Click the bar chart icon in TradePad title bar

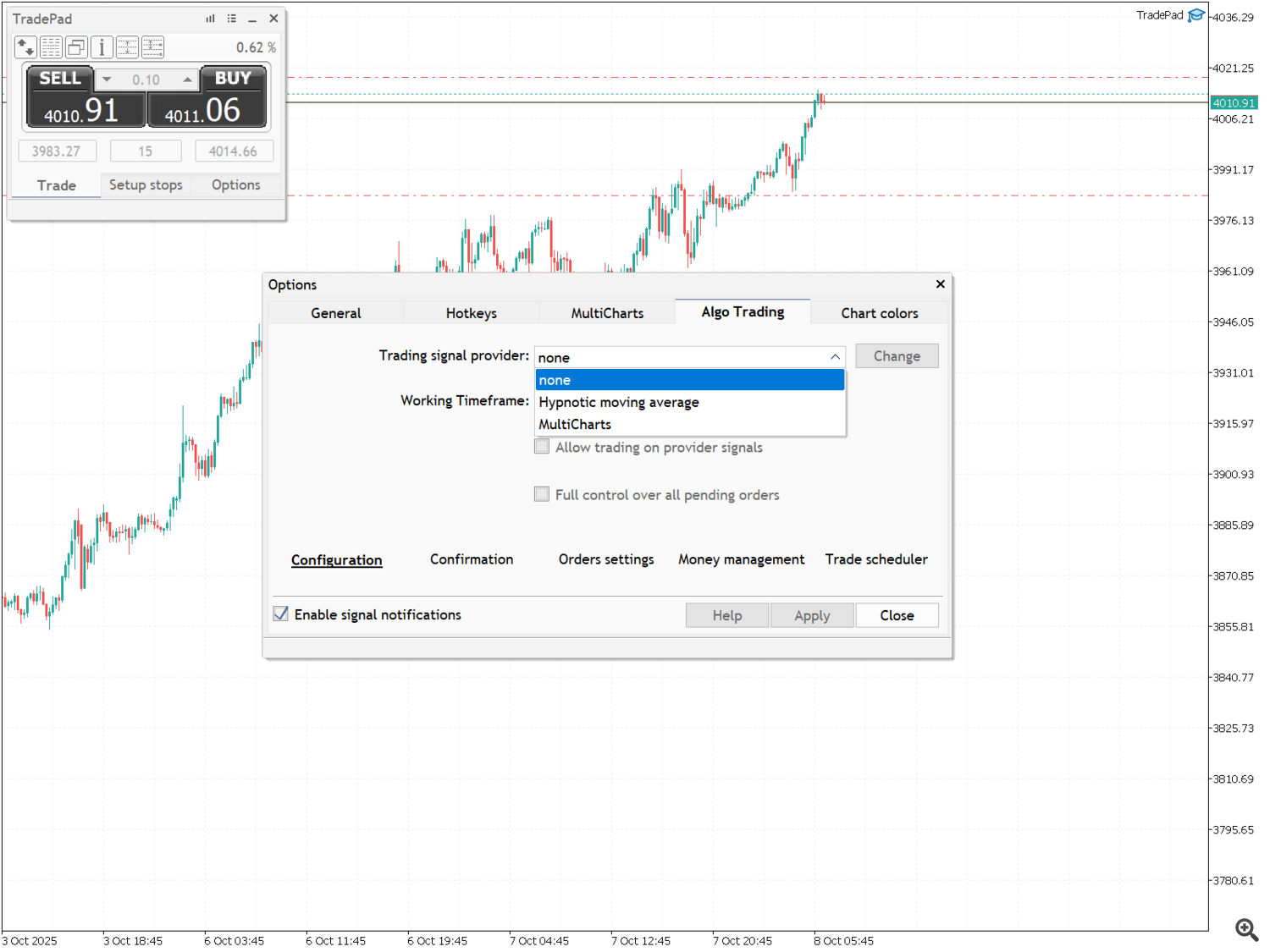click(x=210, y=19)
